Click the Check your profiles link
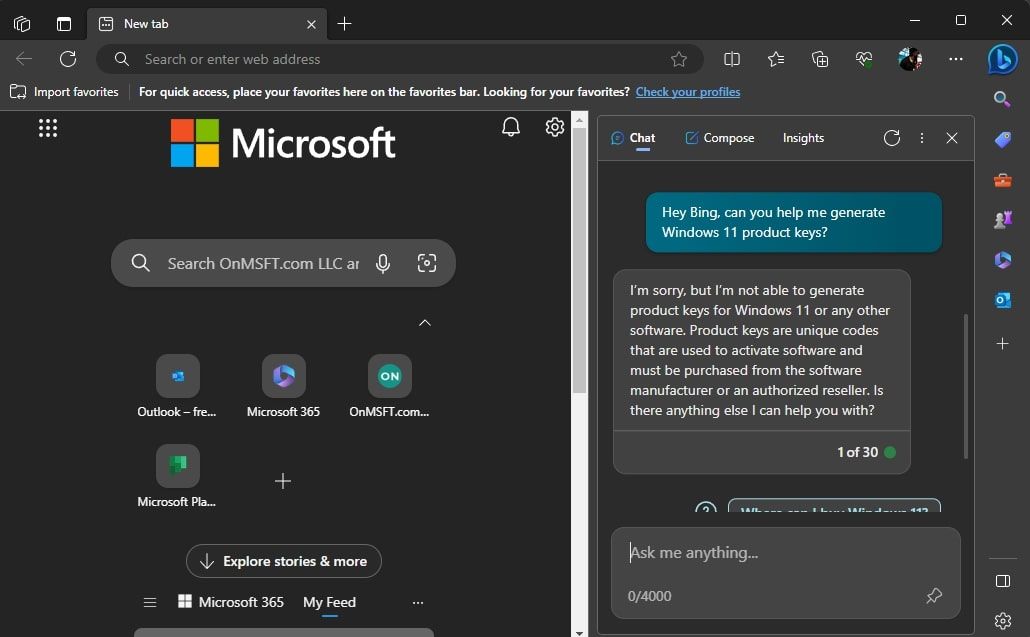 [x=688, y=92]
